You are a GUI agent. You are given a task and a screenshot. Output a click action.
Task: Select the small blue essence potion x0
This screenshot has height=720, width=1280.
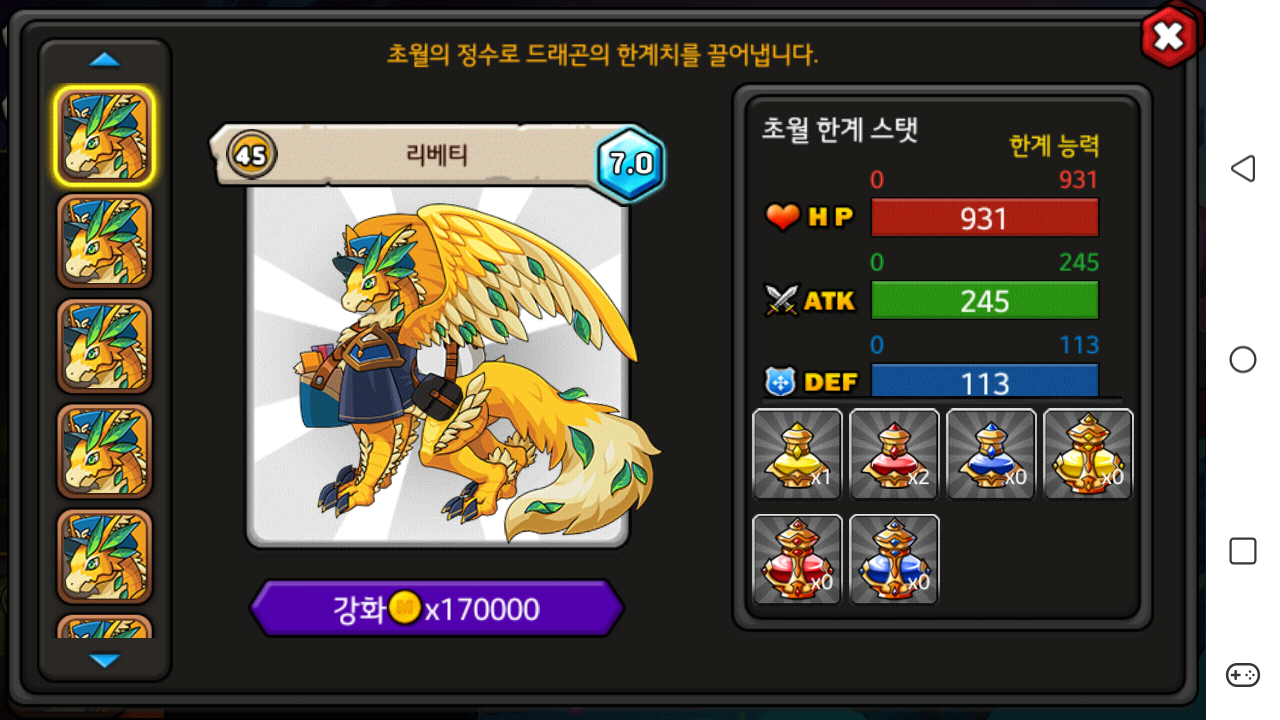point(991,454)
